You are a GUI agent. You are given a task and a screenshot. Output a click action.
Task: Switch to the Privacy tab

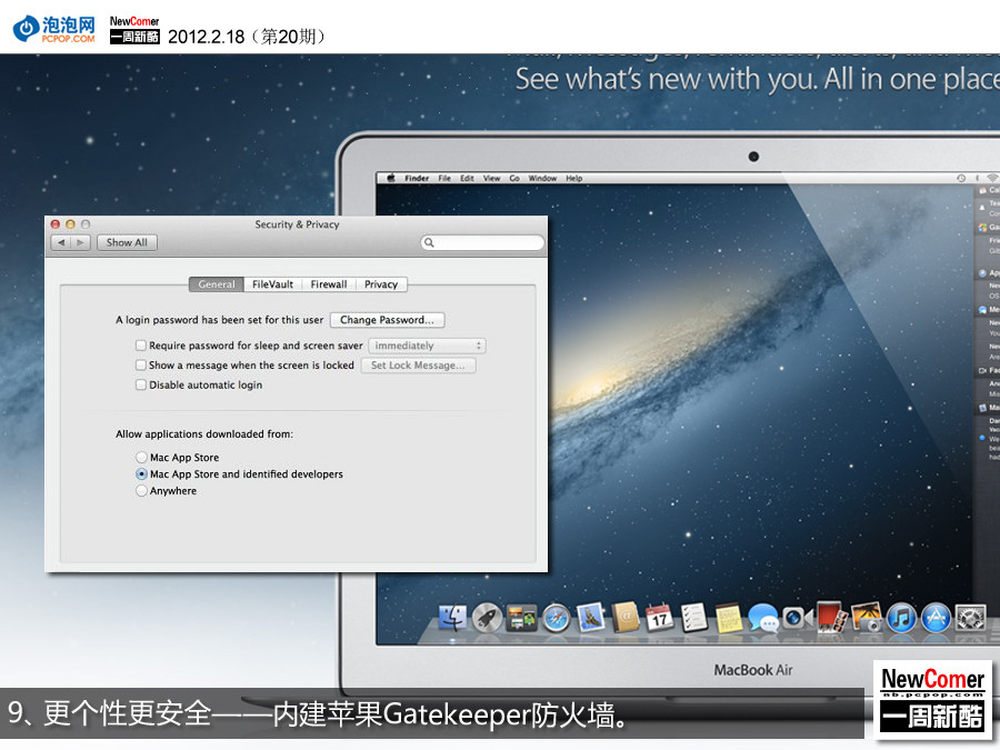point(381,284)
